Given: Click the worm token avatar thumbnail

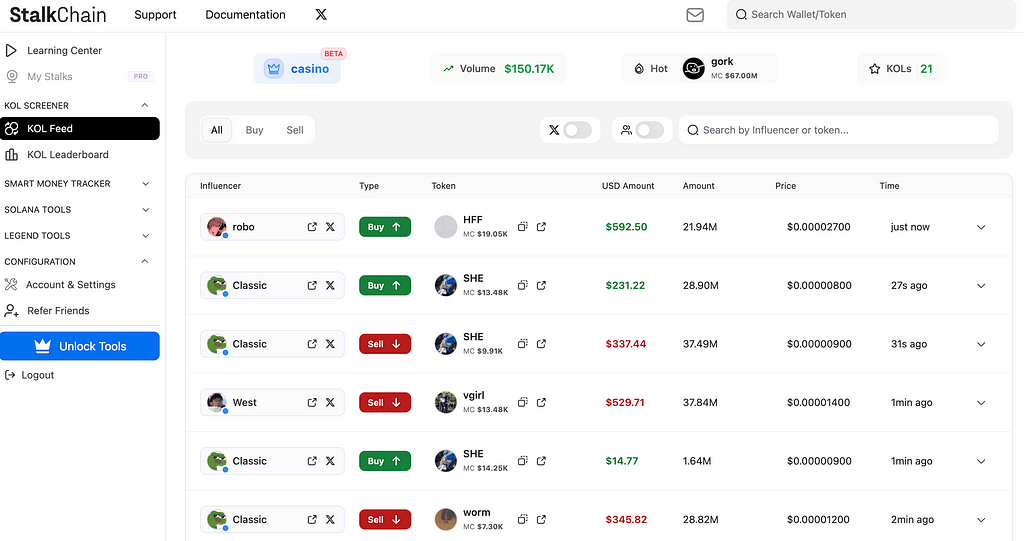Looking at the screenshot, I should (445, 519).
